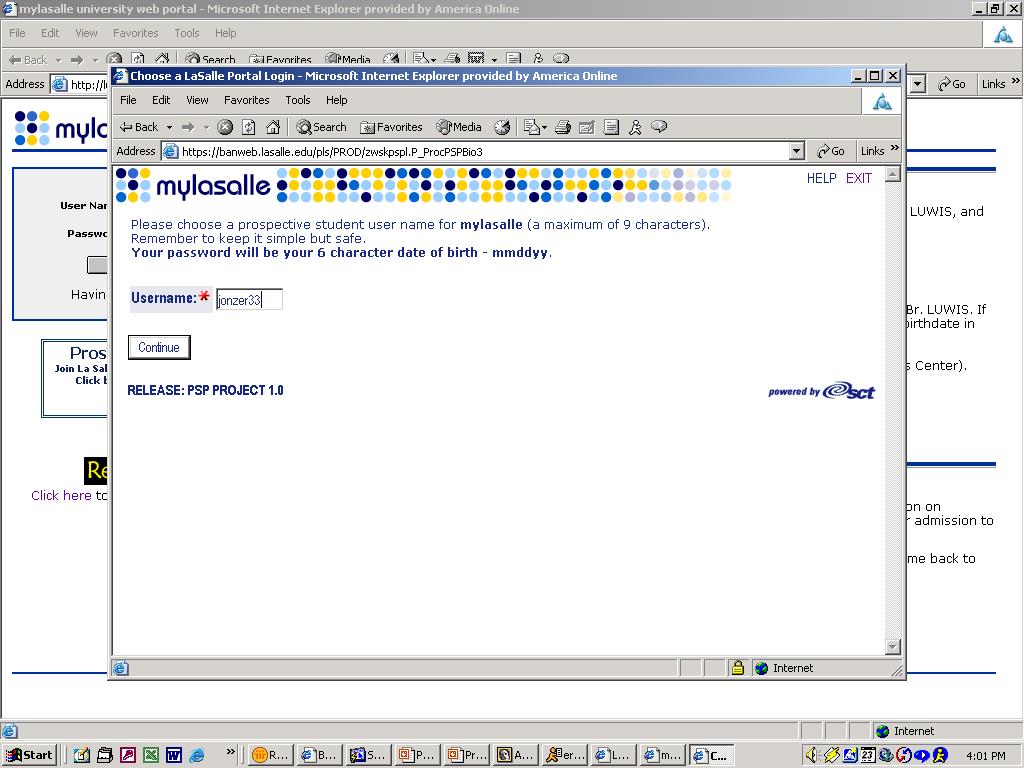Go to Home via popup toolbar icon

pos(273,127)
